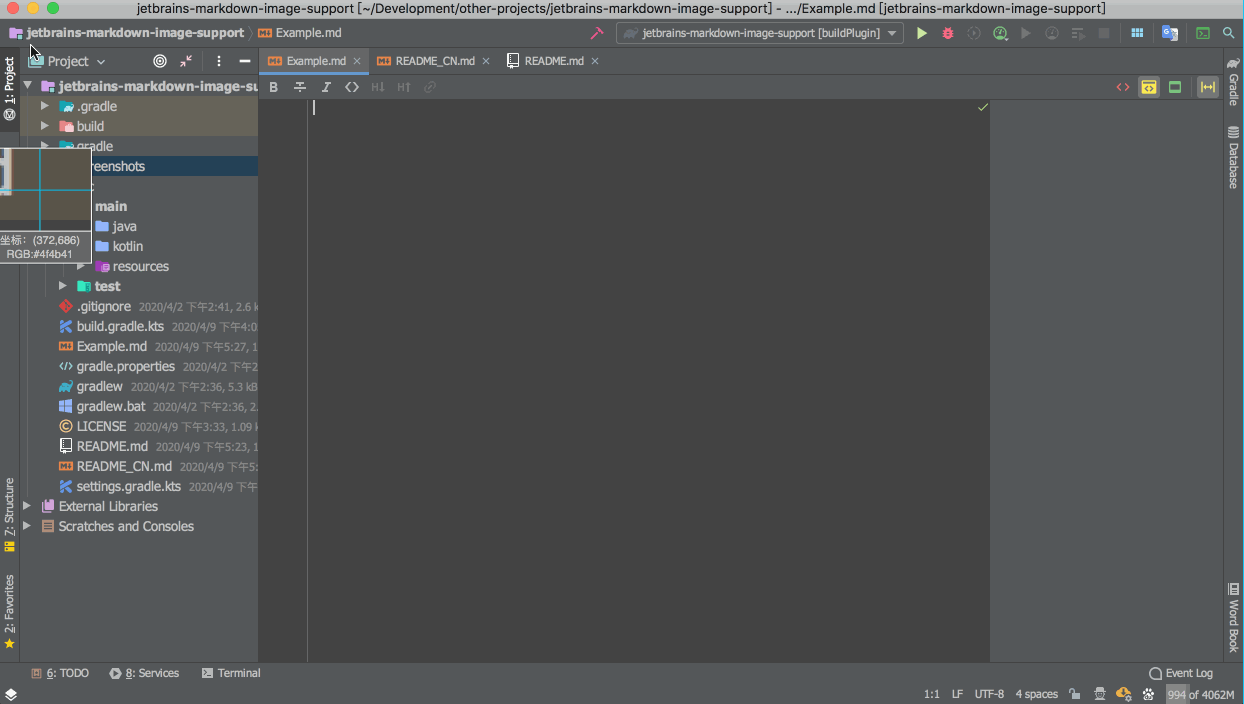1244x704 pixels.
Task: Open the Favorites tool window
Action: tap(10, 612)
